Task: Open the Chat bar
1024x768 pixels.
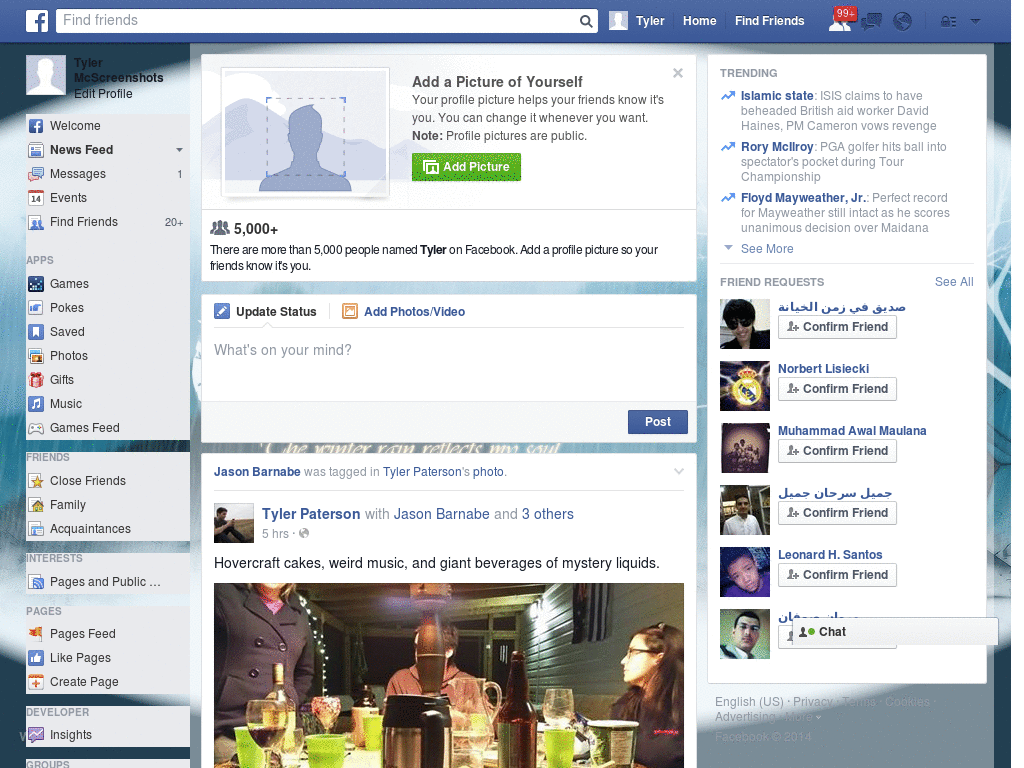Action: [895, 632]
